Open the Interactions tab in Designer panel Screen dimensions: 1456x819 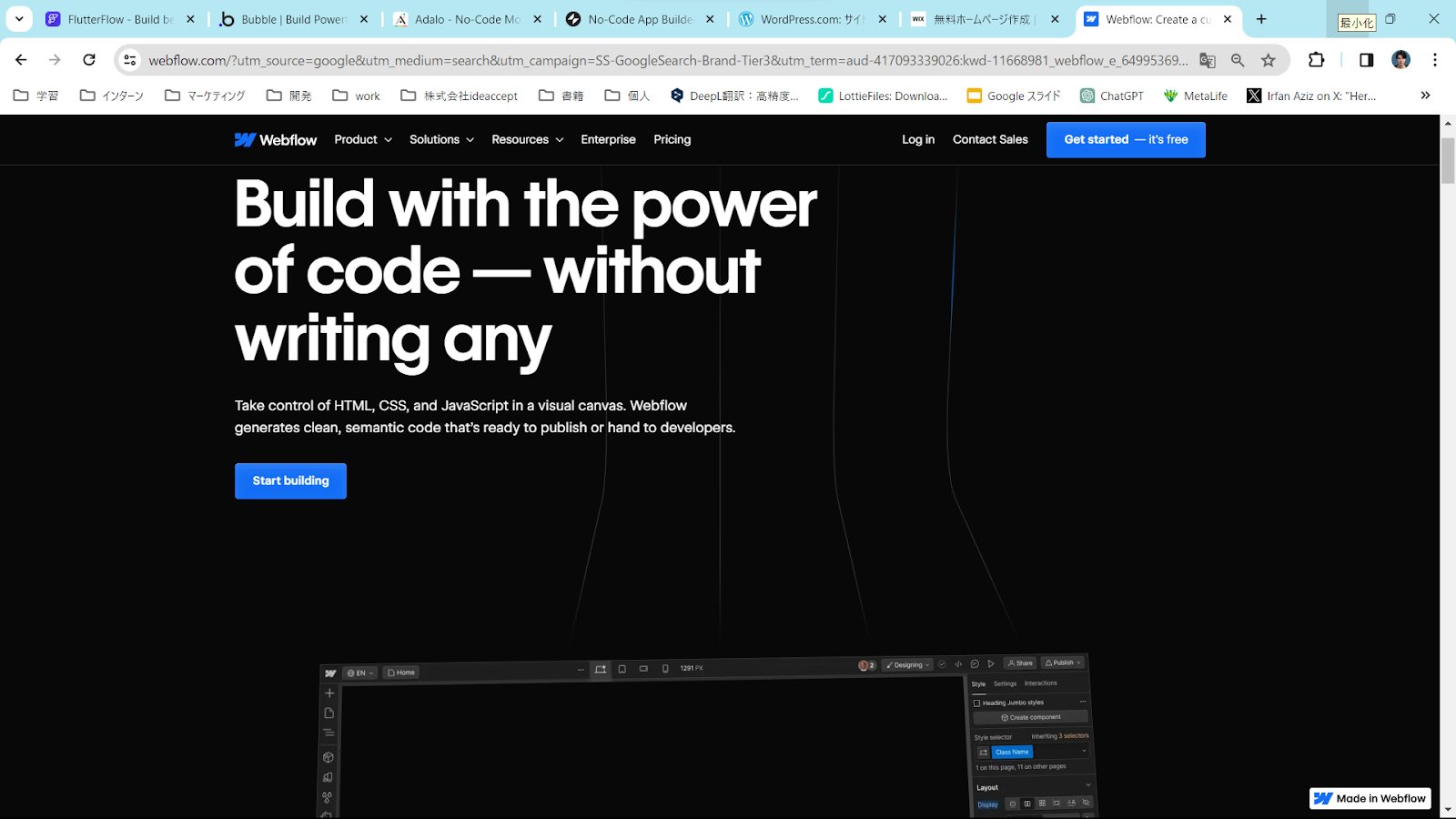[1040, 682]
